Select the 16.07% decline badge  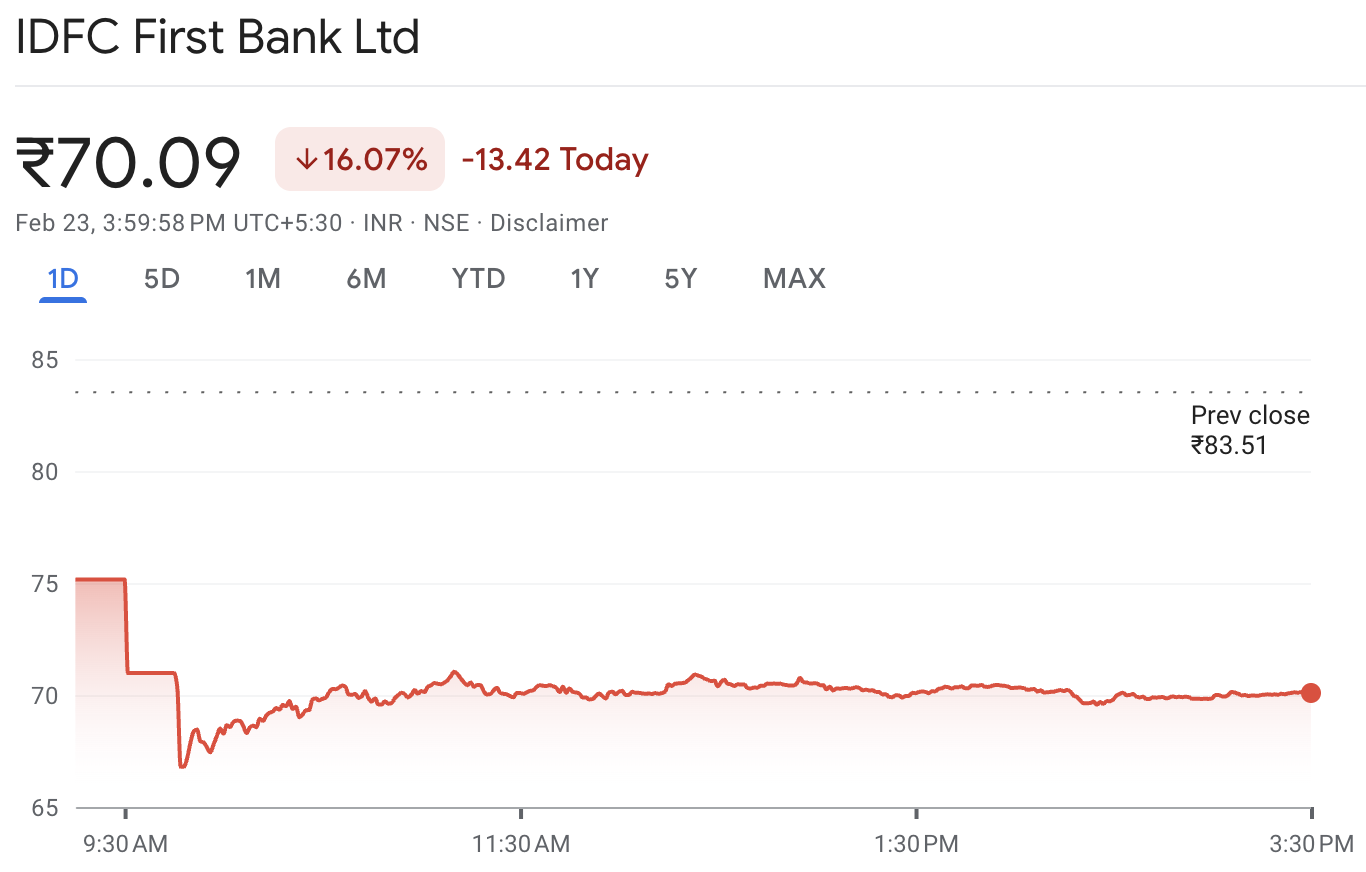point(360,159)
